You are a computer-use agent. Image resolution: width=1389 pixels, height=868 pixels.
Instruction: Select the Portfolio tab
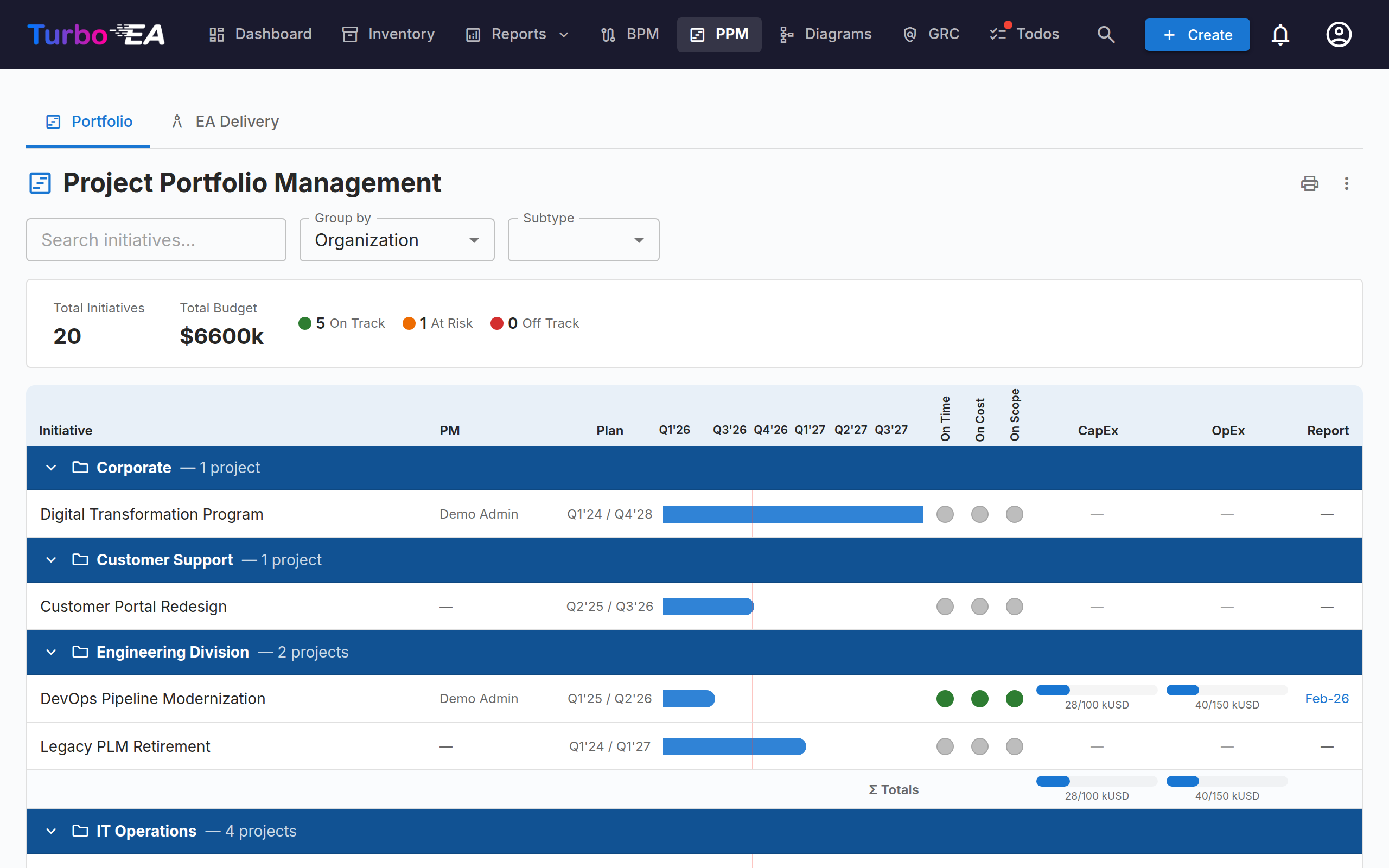pyautogui.click(x=88, y=122)
